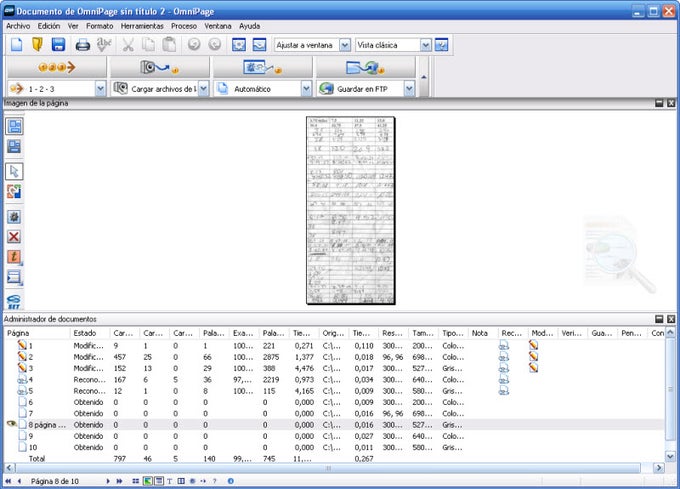Run the spell check (abc) tool
The height and width of the screenshot is (489, 680).
pyautogui.click(x=104, y=45)
